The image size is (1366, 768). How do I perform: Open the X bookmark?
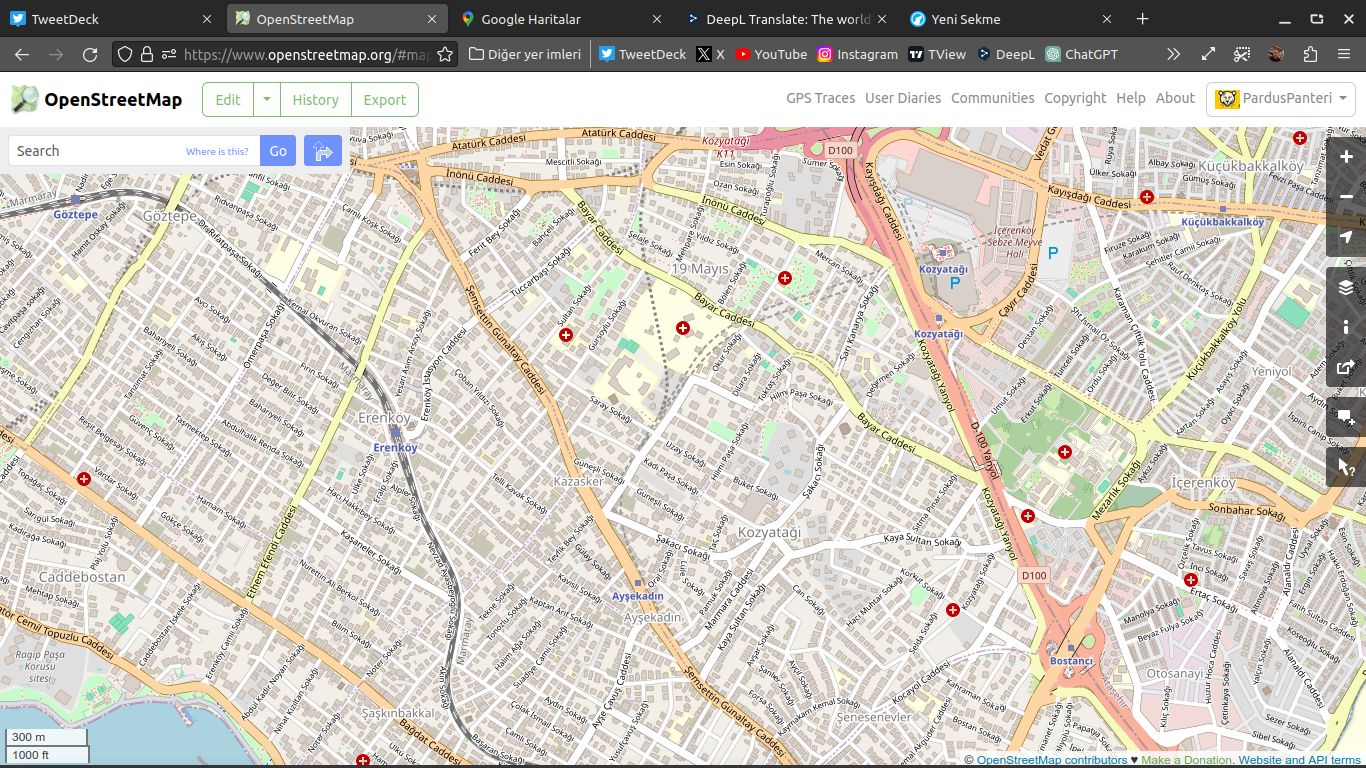711,54
